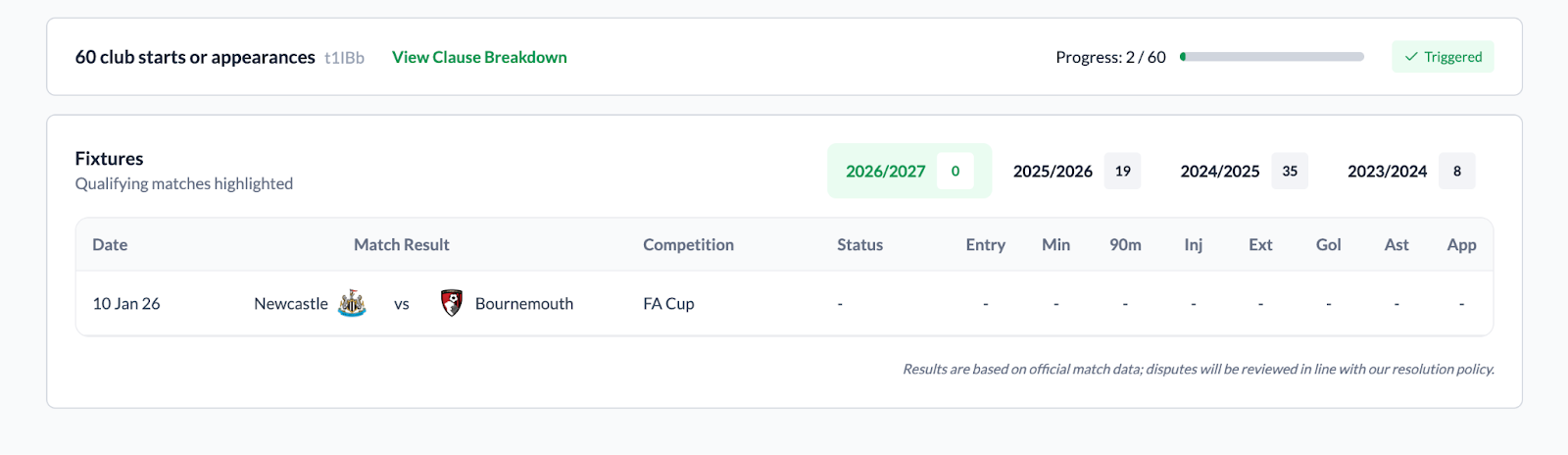Switch to the 2025/2026 season tab
This screenshot has width=1568, height=455.
click(x=1053, y=172)
